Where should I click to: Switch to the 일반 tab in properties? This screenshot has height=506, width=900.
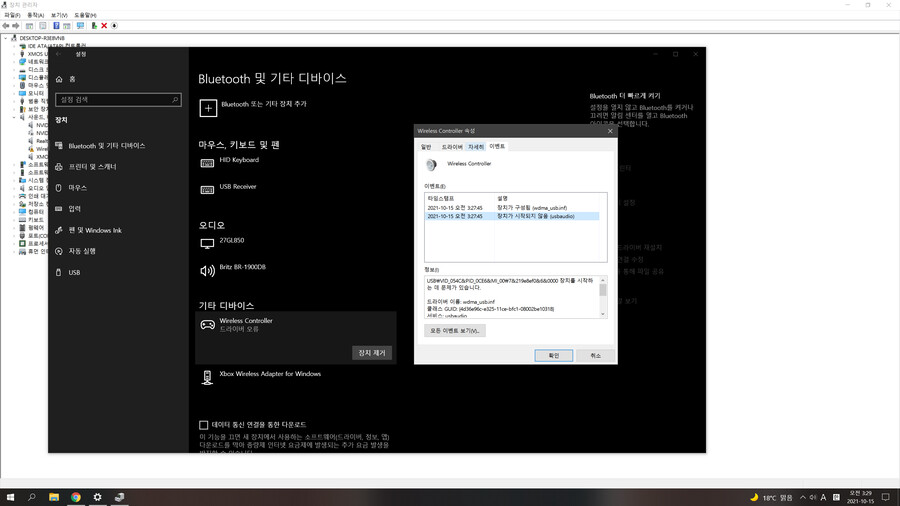pos(426,147)
